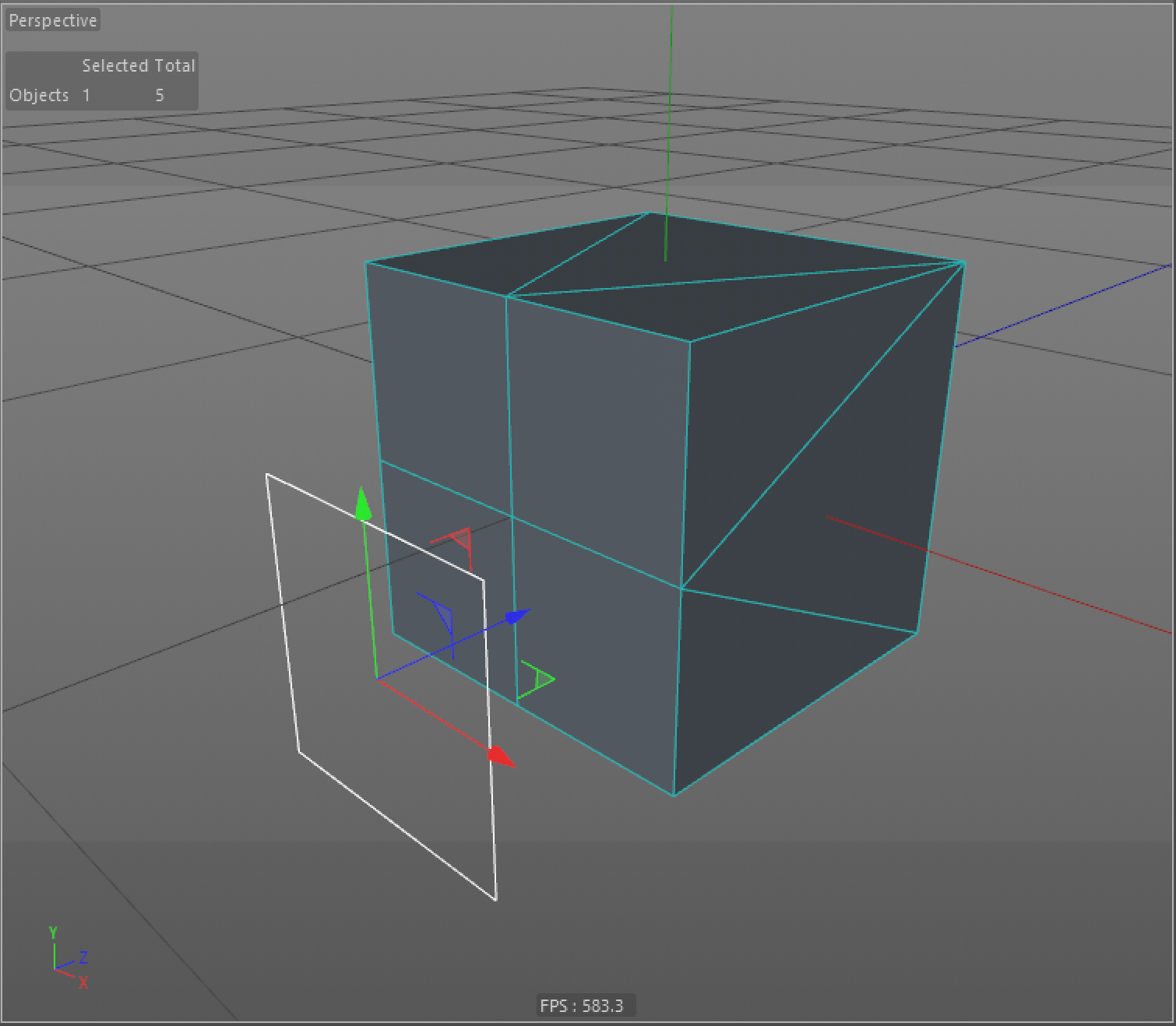Click the Perspective view label
Screen dimensions: 1176x1026
(53, 20)
